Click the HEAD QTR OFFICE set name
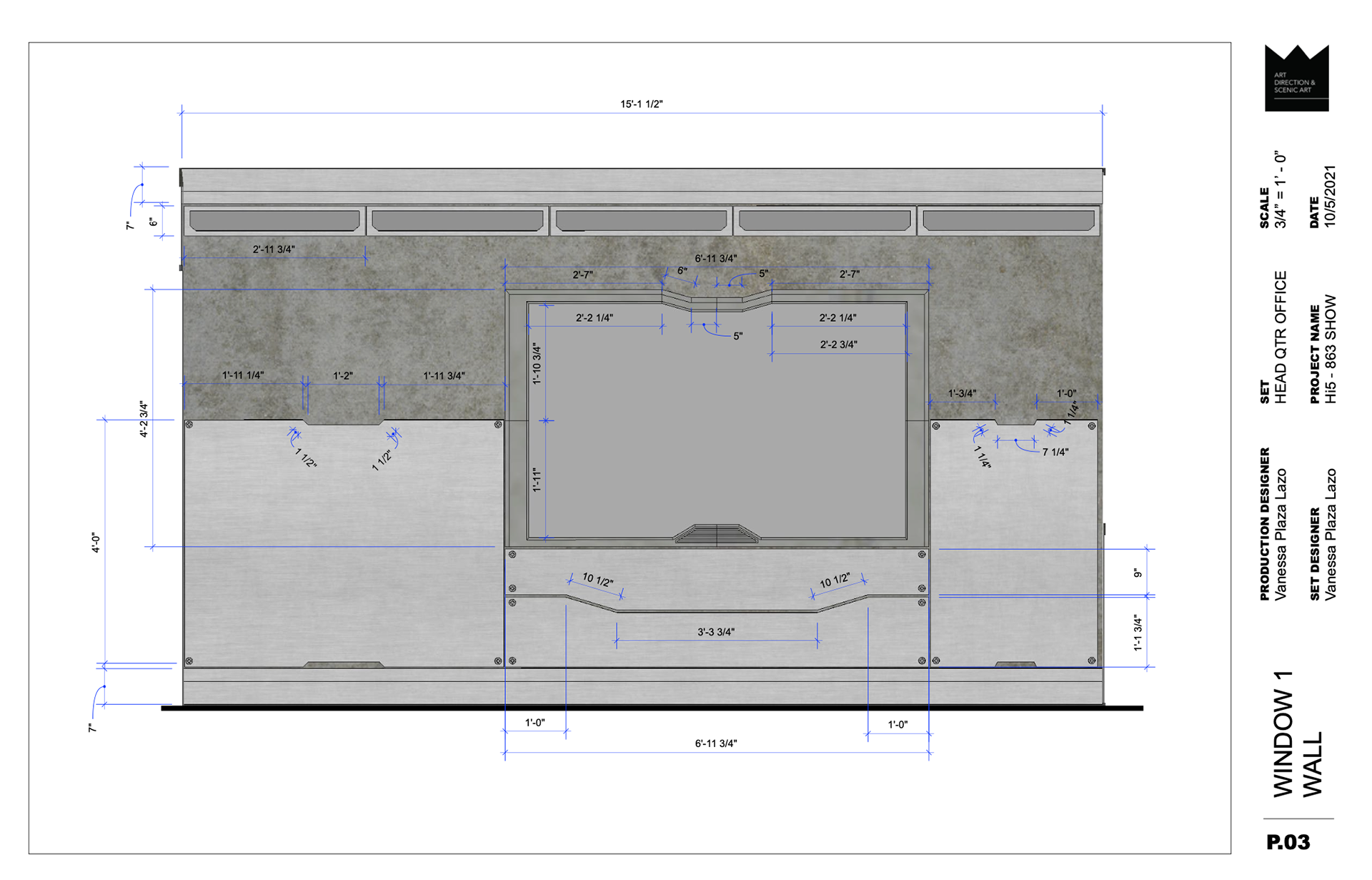Viewport: 1372px width, 880px height. point(1281,337)
